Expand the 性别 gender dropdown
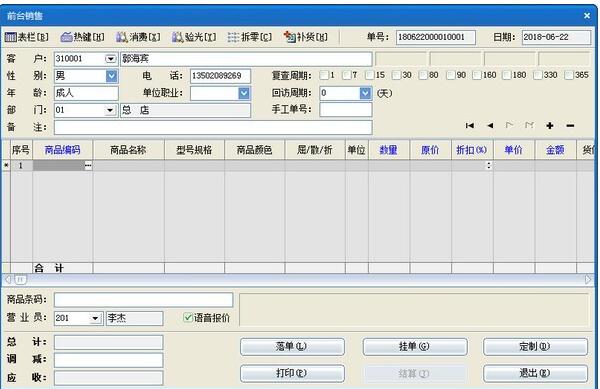This screenshot has height=389, width=600. [x=111, y=76]
